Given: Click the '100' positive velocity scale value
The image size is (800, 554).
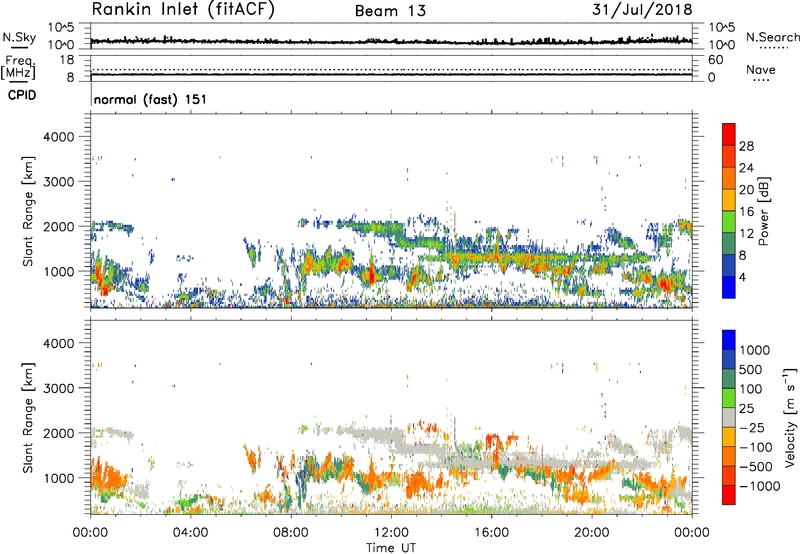Looking at the screenshot, I should [x=751, y=389].
